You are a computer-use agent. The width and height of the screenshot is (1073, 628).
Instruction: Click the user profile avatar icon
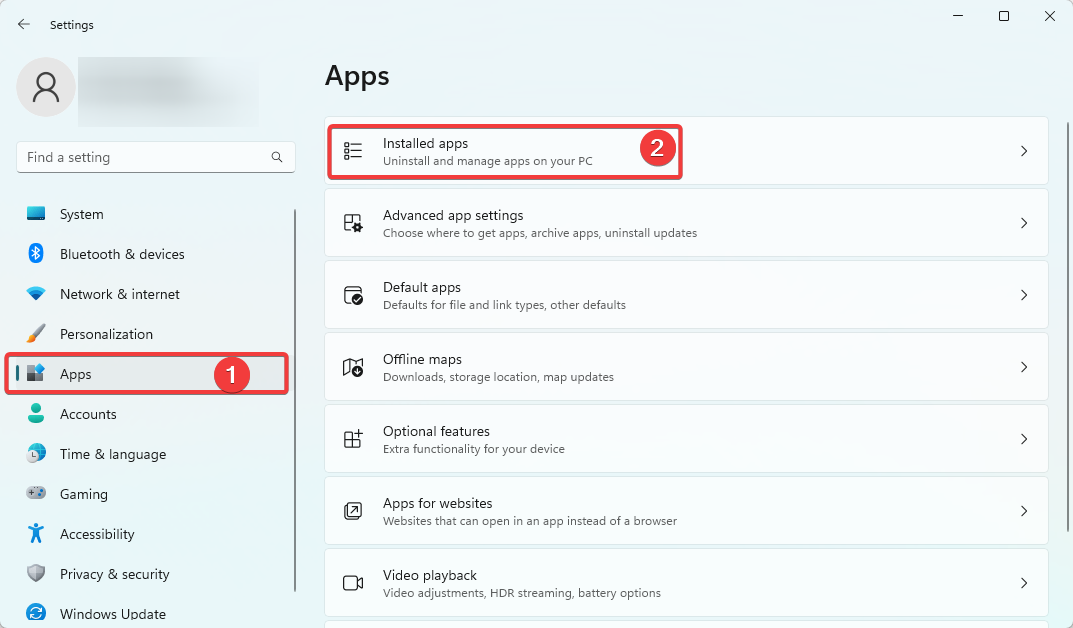[x=46, y=87]
